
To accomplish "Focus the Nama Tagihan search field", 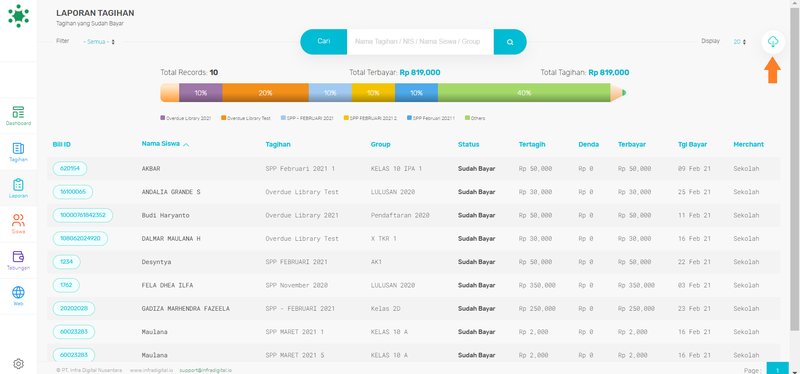I will click(x=420, y=42).
